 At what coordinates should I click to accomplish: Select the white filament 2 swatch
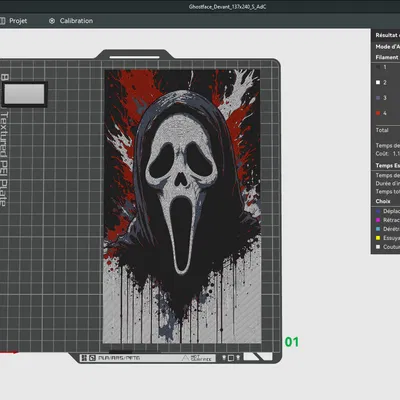378,82
